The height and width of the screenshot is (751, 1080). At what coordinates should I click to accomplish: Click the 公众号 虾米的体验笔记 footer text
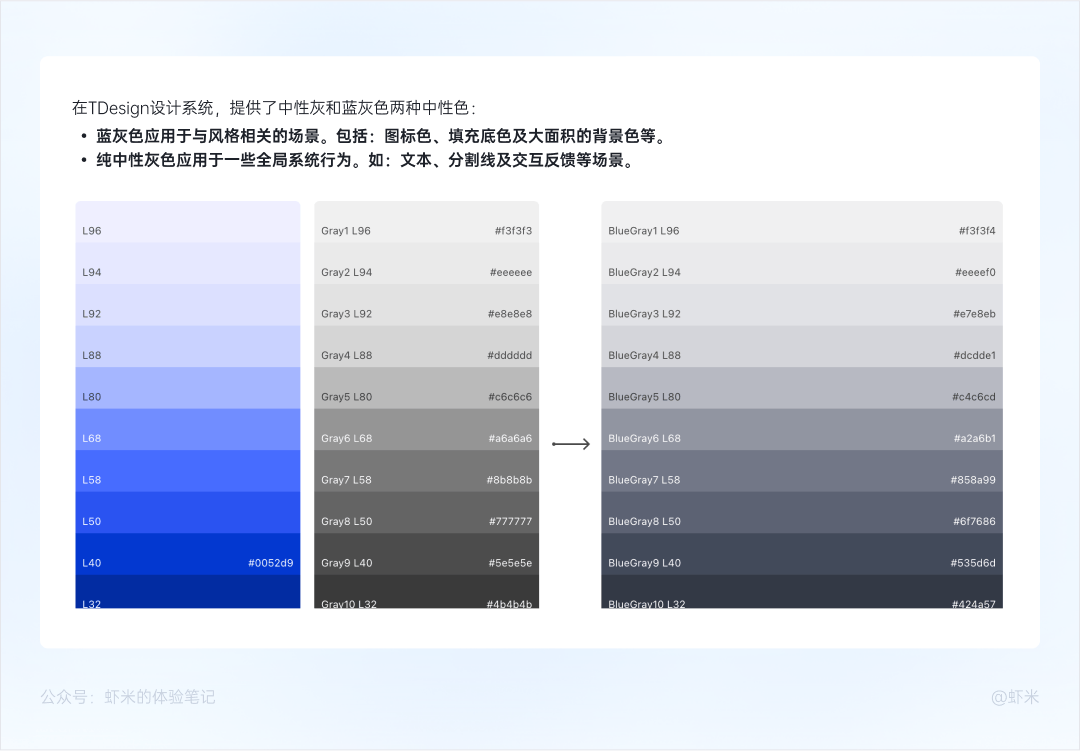pos(128,697)
